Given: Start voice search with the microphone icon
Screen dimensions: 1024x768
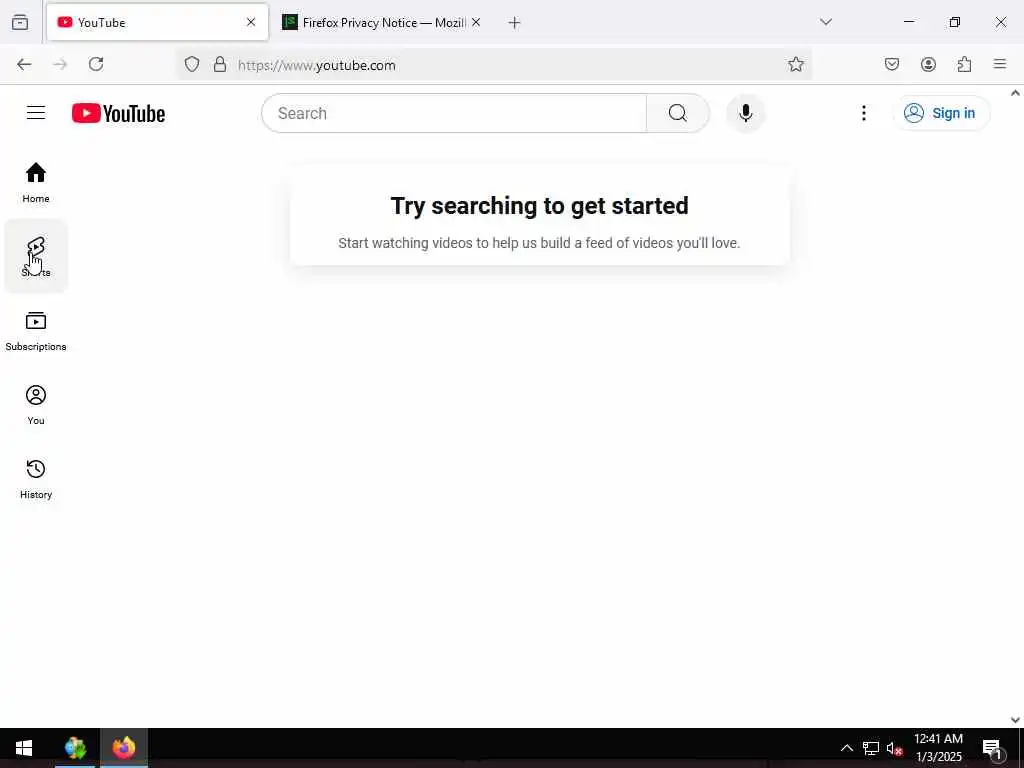Looking at the screenshot, I should [745, 113].
